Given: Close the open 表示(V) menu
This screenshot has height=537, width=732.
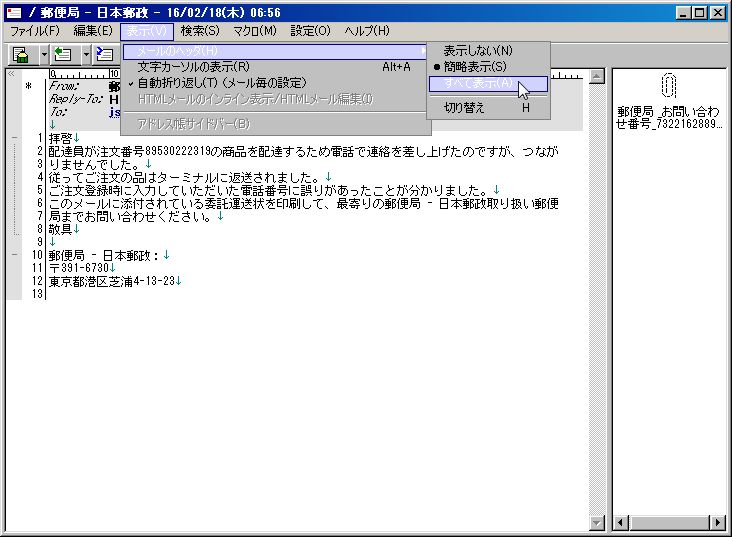Looking at the screenshot, I should pos(147,31).
